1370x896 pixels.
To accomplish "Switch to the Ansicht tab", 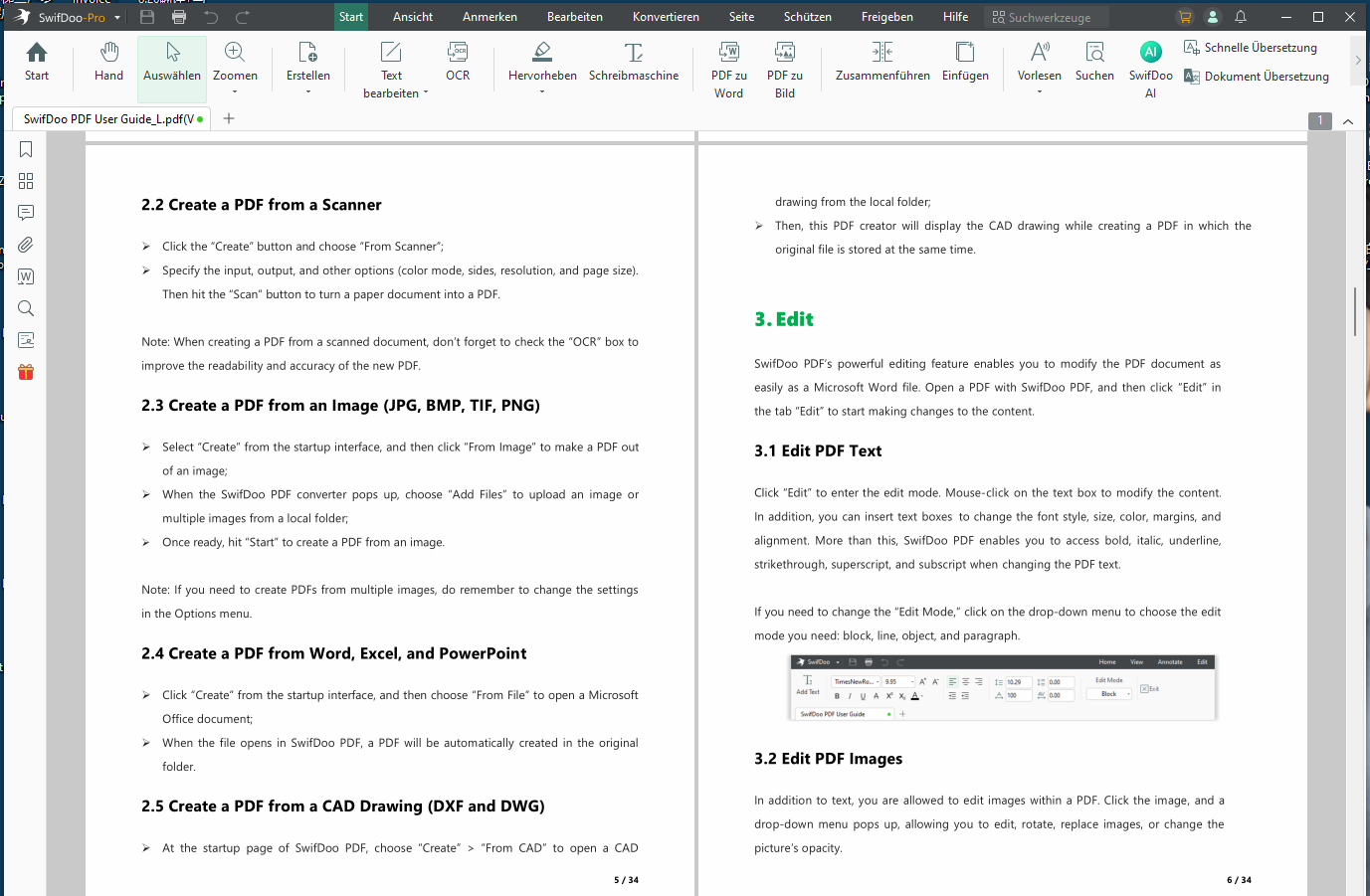I will tap(413, 17).
